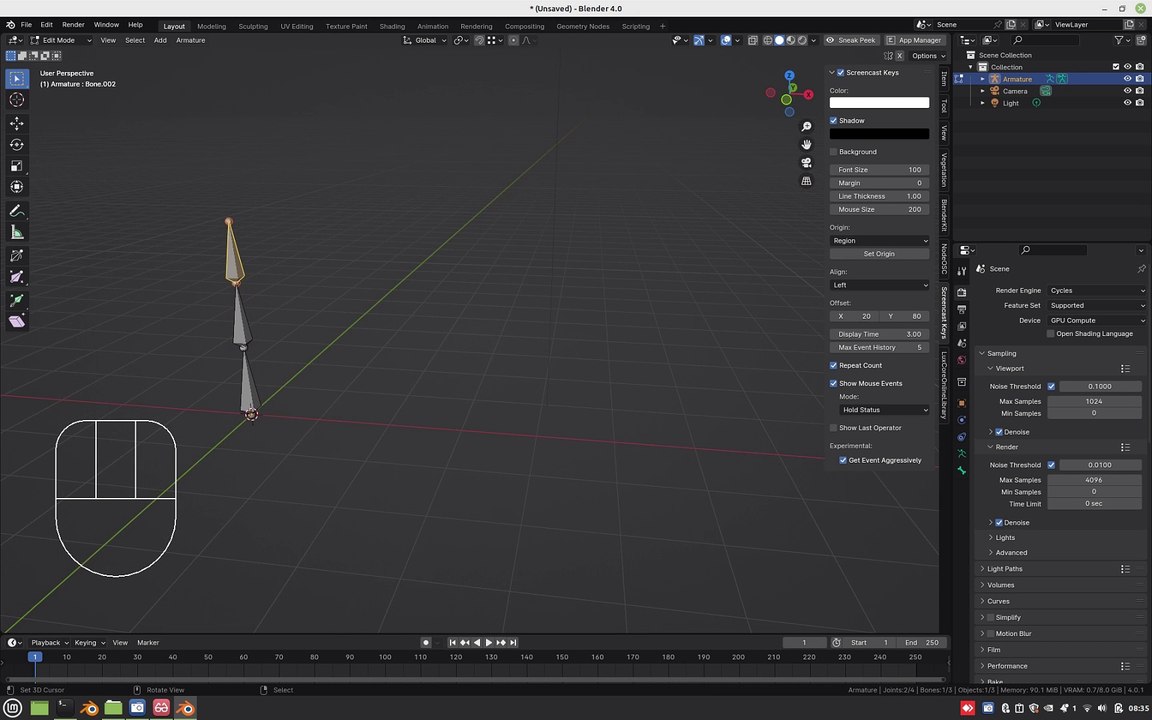Screen dimensions: 1152x720
Task: Enable Show Last Operator checkbox
Action: coord(834,428)
